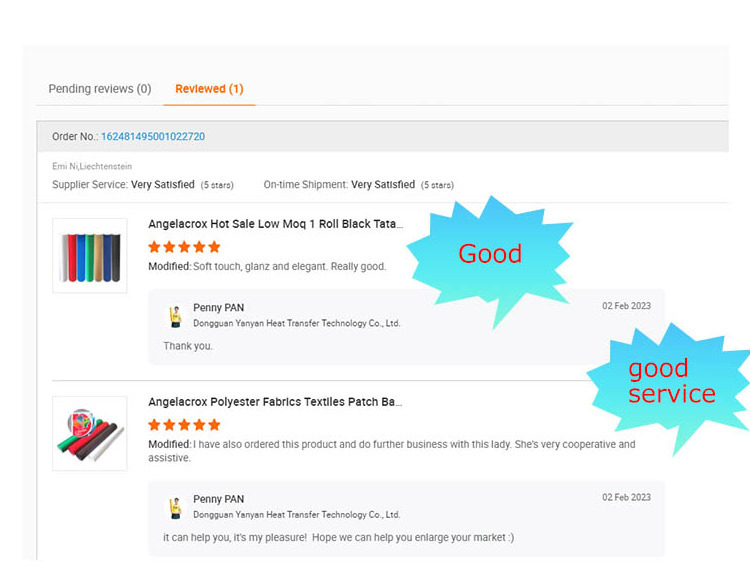The height and width of the screenshot is (579, 750).
Task: Click the five-star rating of second review
Action: pyautogui.click(x=184, y=425)
